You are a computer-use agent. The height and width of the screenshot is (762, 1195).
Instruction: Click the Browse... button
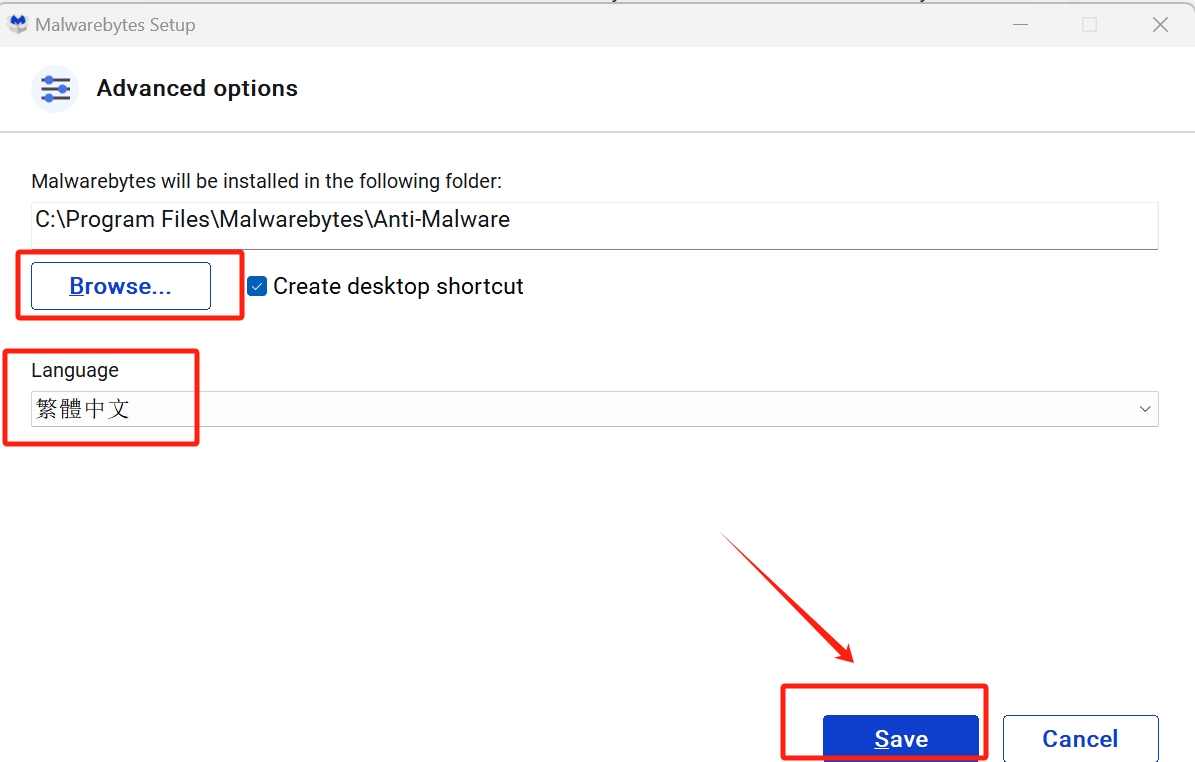121,286
